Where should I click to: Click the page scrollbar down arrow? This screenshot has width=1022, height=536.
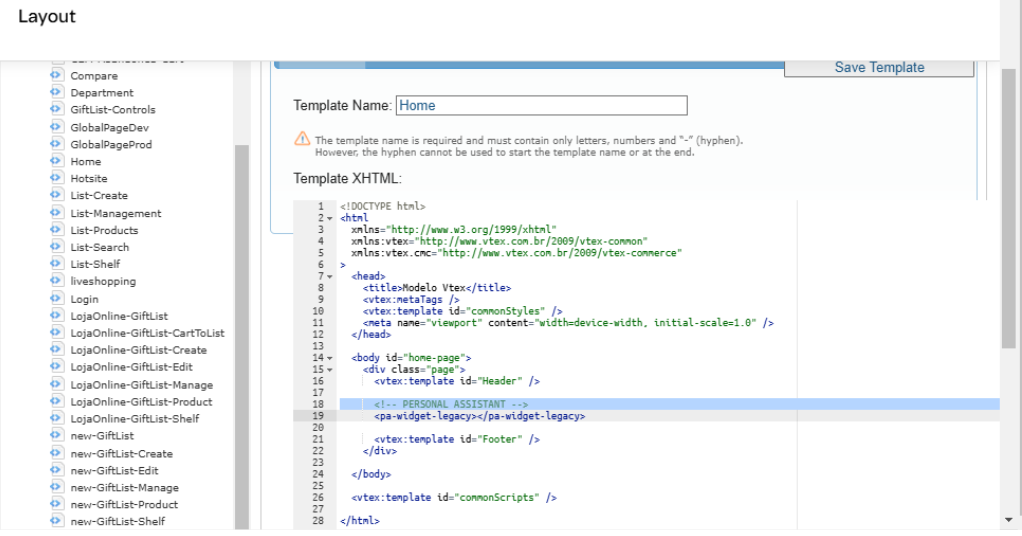tap(1008, 520)
